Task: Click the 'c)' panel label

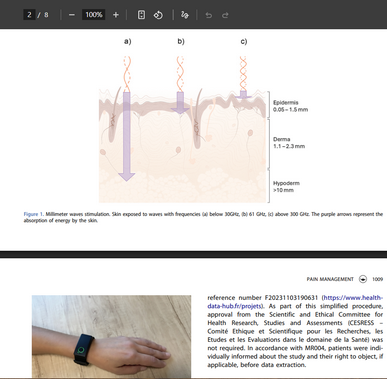Action: point(244,41)
